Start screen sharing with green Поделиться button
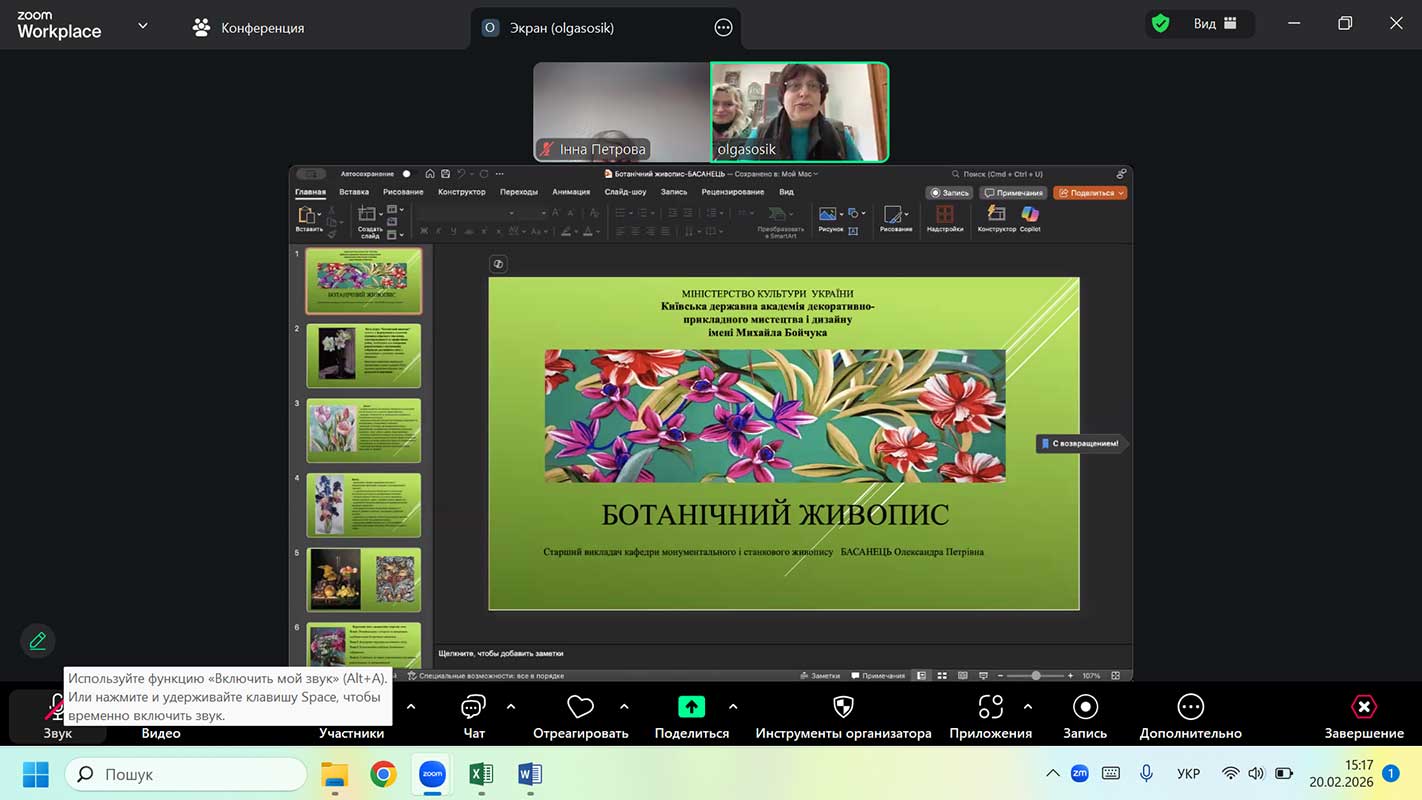The image size is (1422, 800). (x=691, y=708)
